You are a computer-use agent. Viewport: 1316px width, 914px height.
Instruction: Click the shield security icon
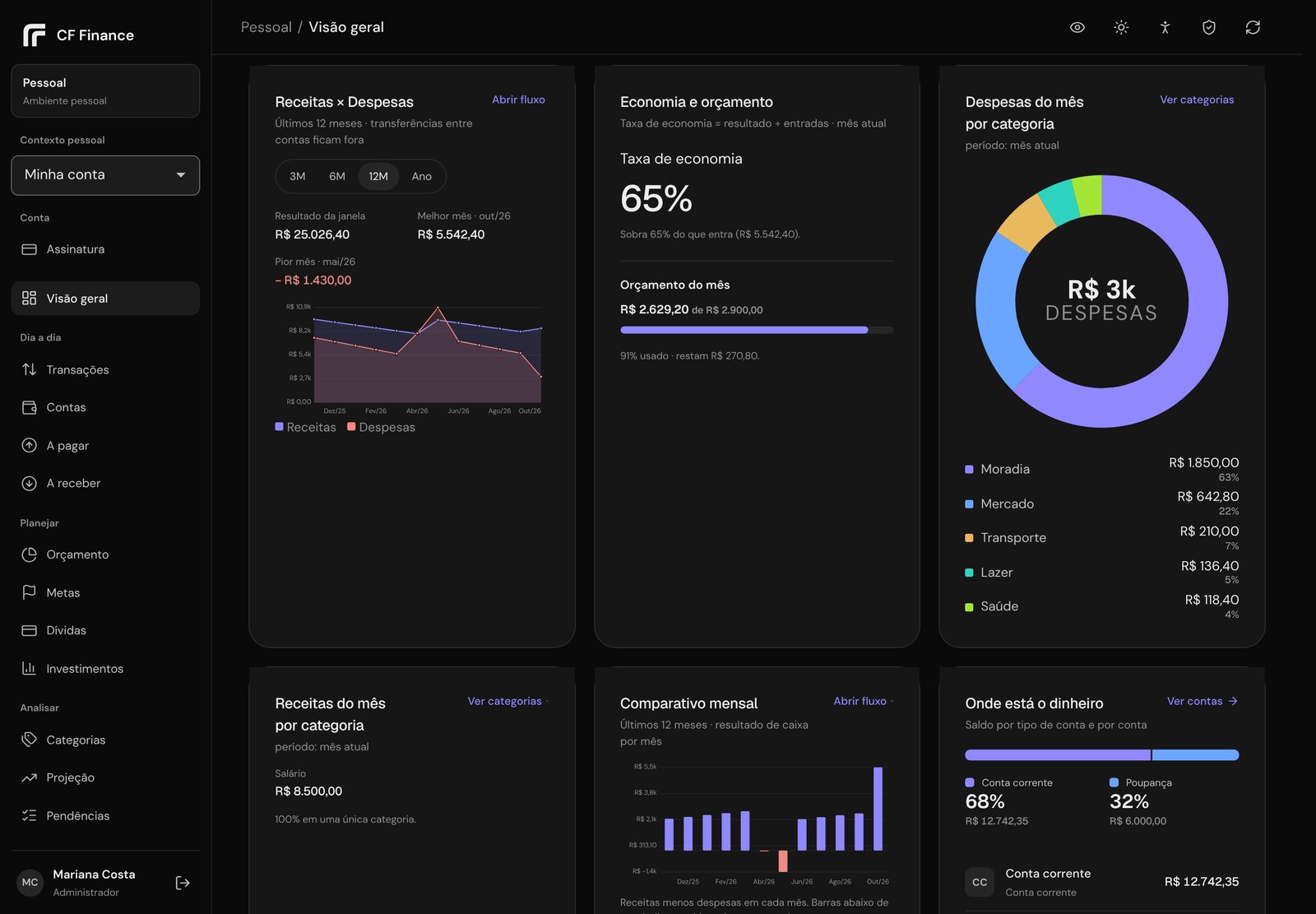click(x=1209, y=27)
